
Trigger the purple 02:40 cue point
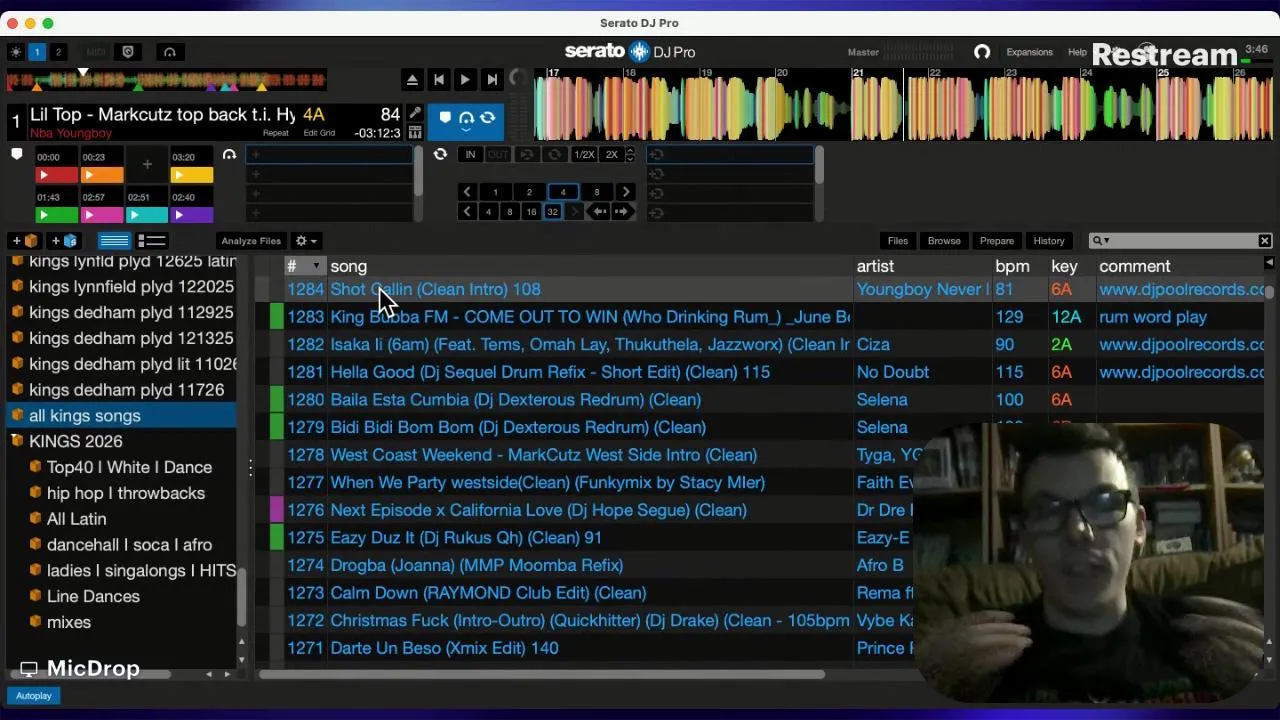(192, 215)
